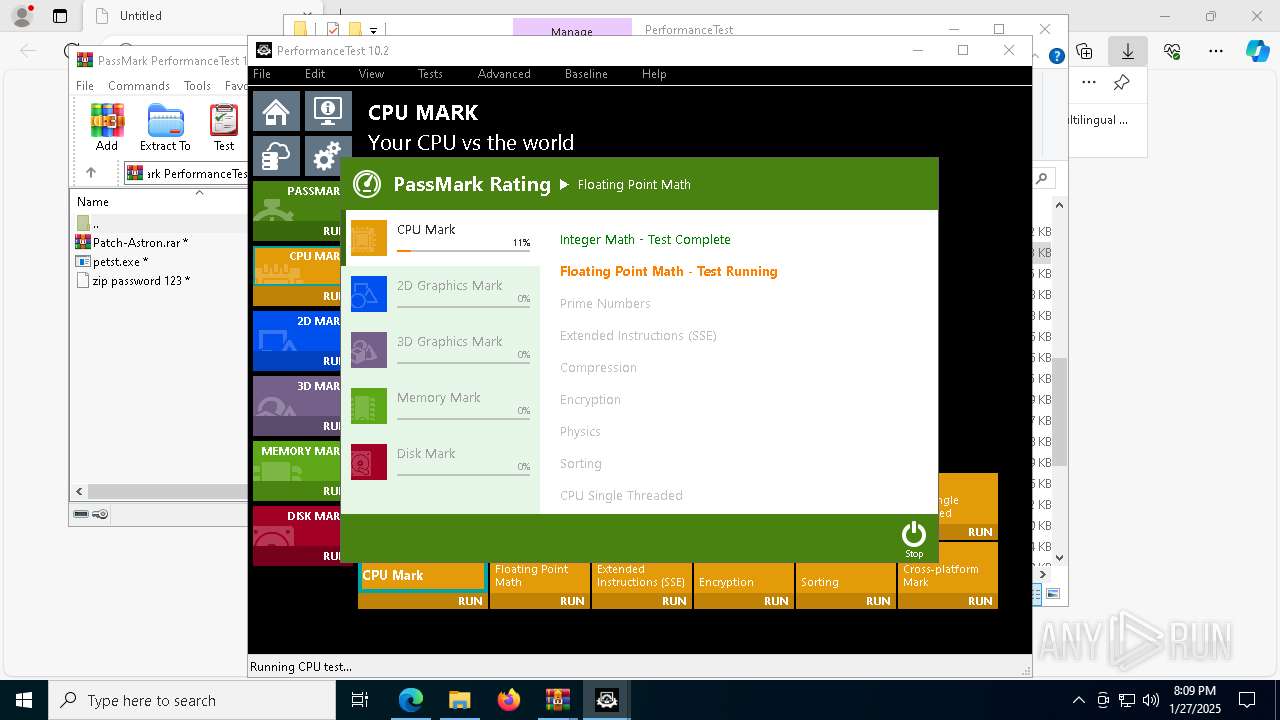The image size is (1280, 720).
Task: Open the Tests menu
Action: click(430, 74)
